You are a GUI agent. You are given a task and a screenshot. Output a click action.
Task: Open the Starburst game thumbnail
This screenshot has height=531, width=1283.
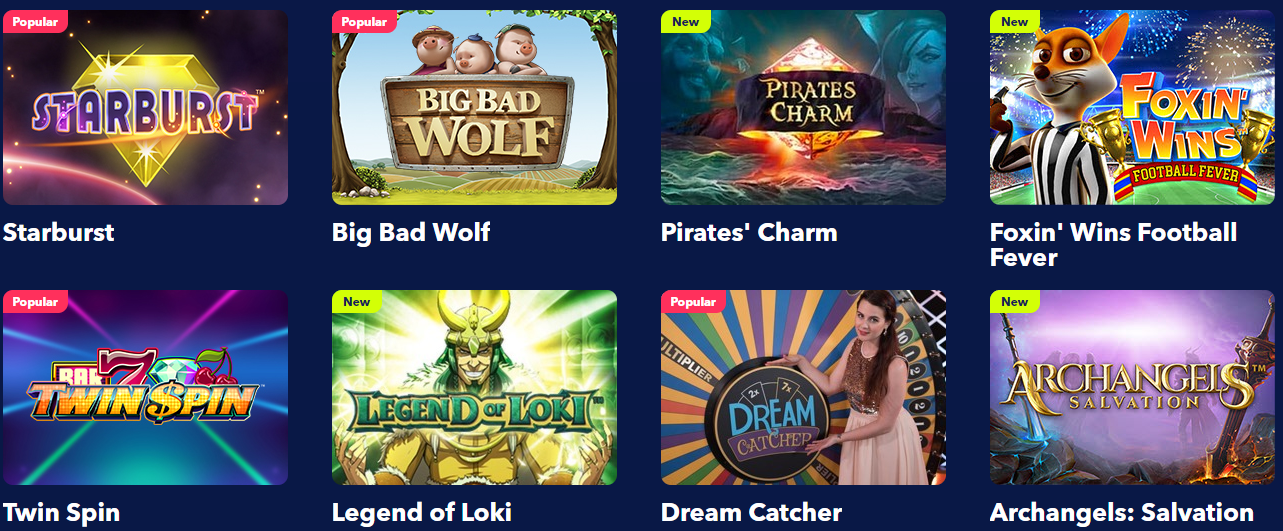click(145, 107)
